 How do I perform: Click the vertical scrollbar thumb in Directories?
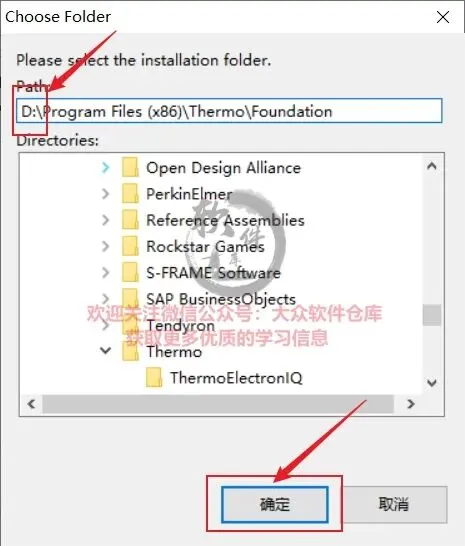tap(432, 315)
